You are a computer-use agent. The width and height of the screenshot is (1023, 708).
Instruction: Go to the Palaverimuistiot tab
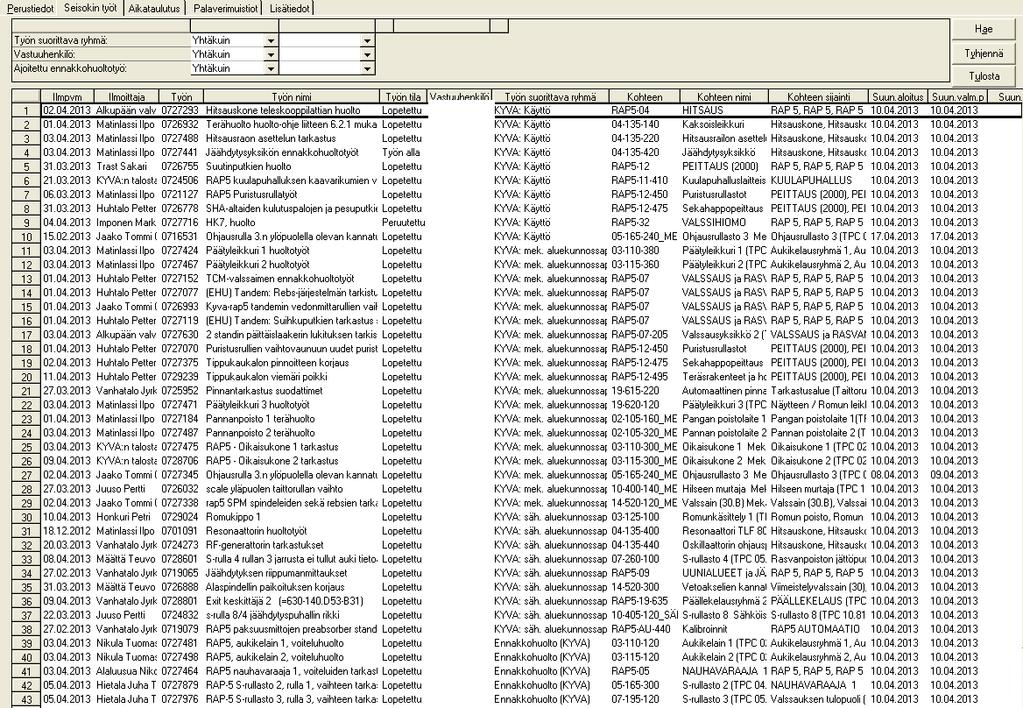point(224,8)
